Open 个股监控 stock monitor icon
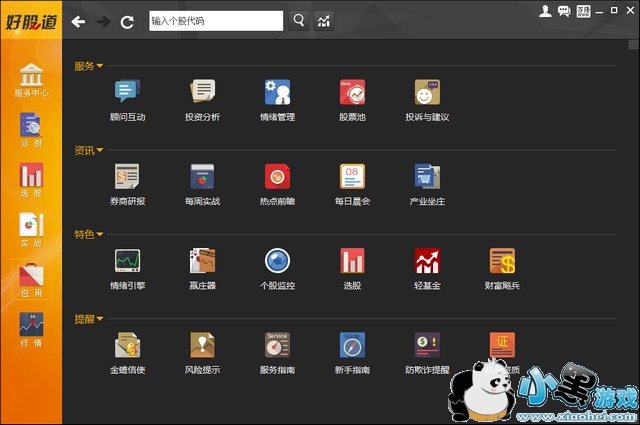640x425 pixels. (277, 262)
